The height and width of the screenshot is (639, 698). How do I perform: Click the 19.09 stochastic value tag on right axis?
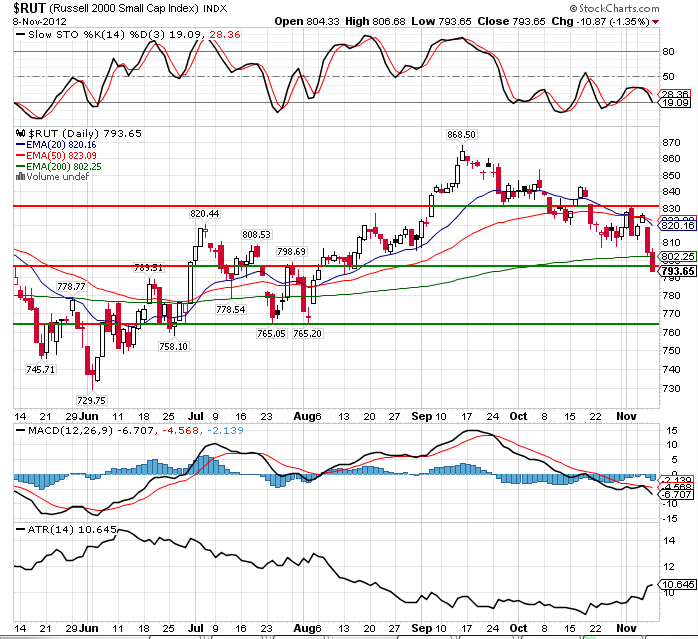pyautogui.click(x=675, y=103)
